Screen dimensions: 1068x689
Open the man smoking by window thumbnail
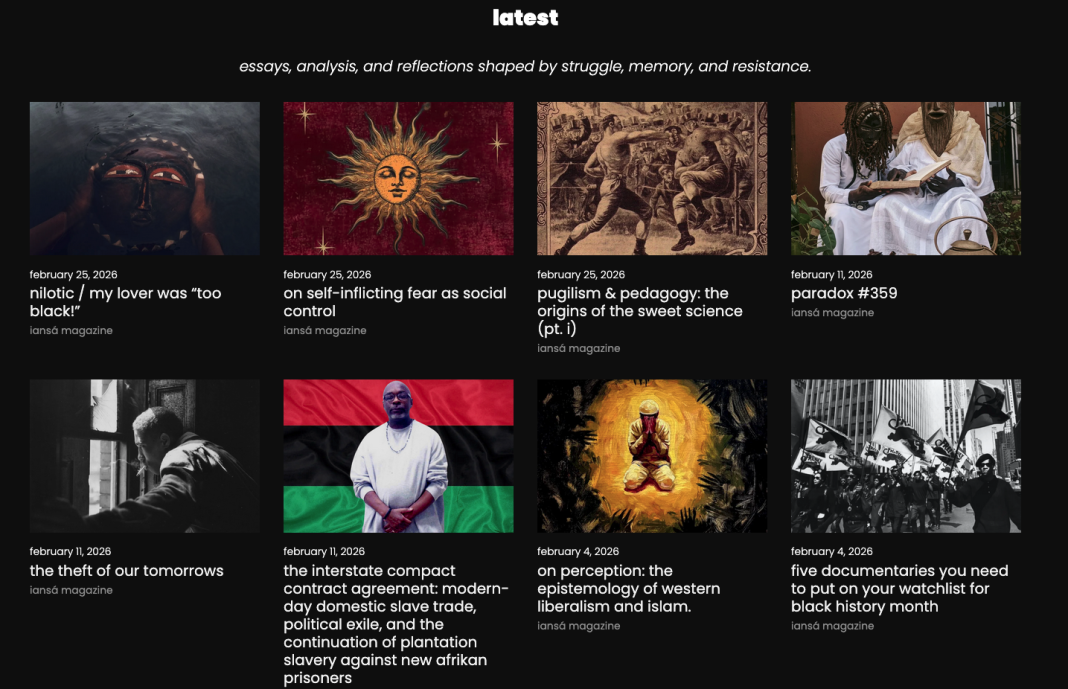(144, 455)
